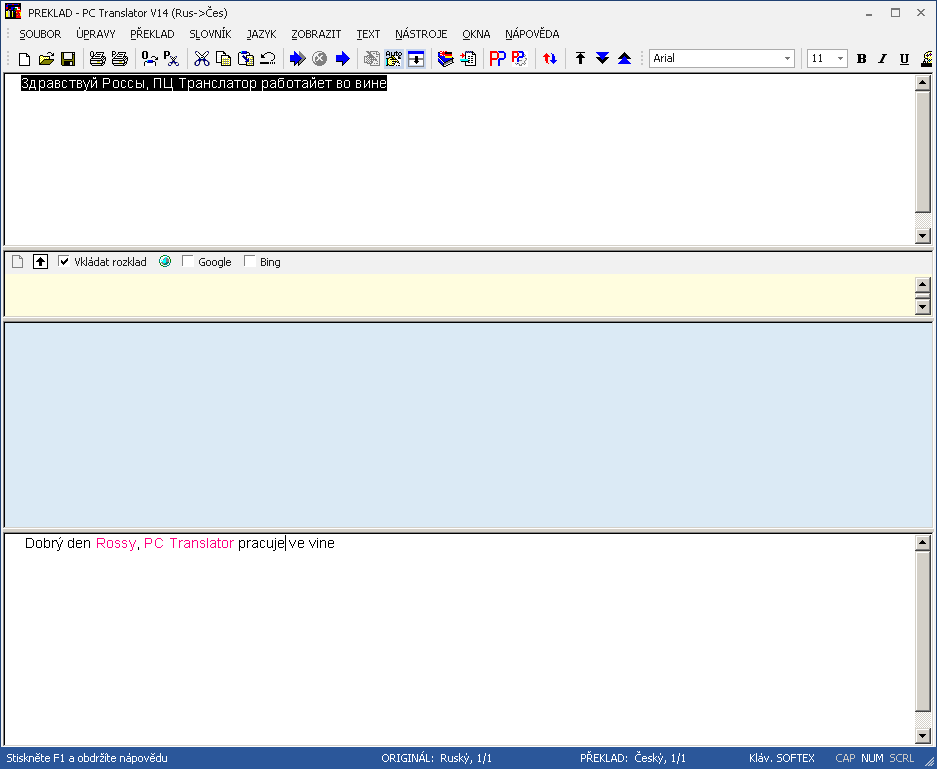
Task: Toggle bold formatting
Action: (861, 59)
